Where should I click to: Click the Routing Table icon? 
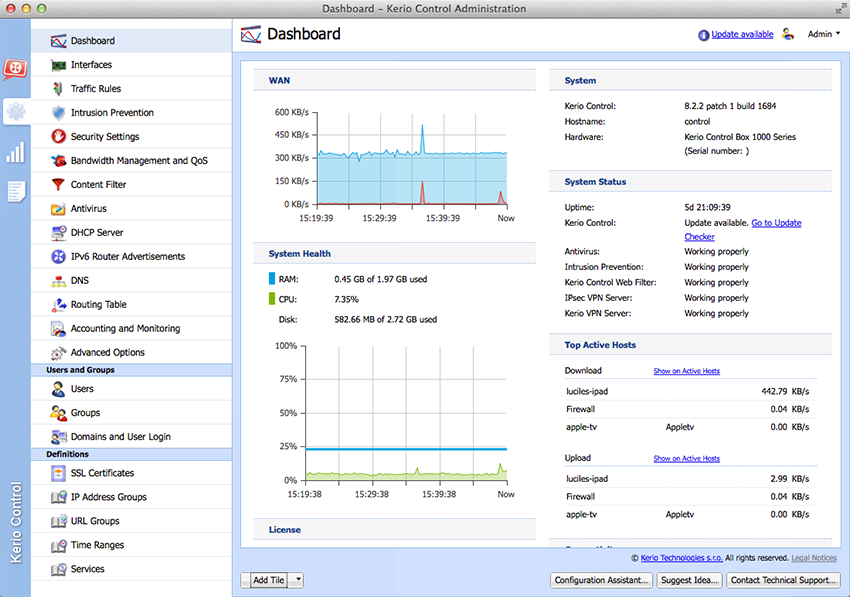(x=58, y=305)
